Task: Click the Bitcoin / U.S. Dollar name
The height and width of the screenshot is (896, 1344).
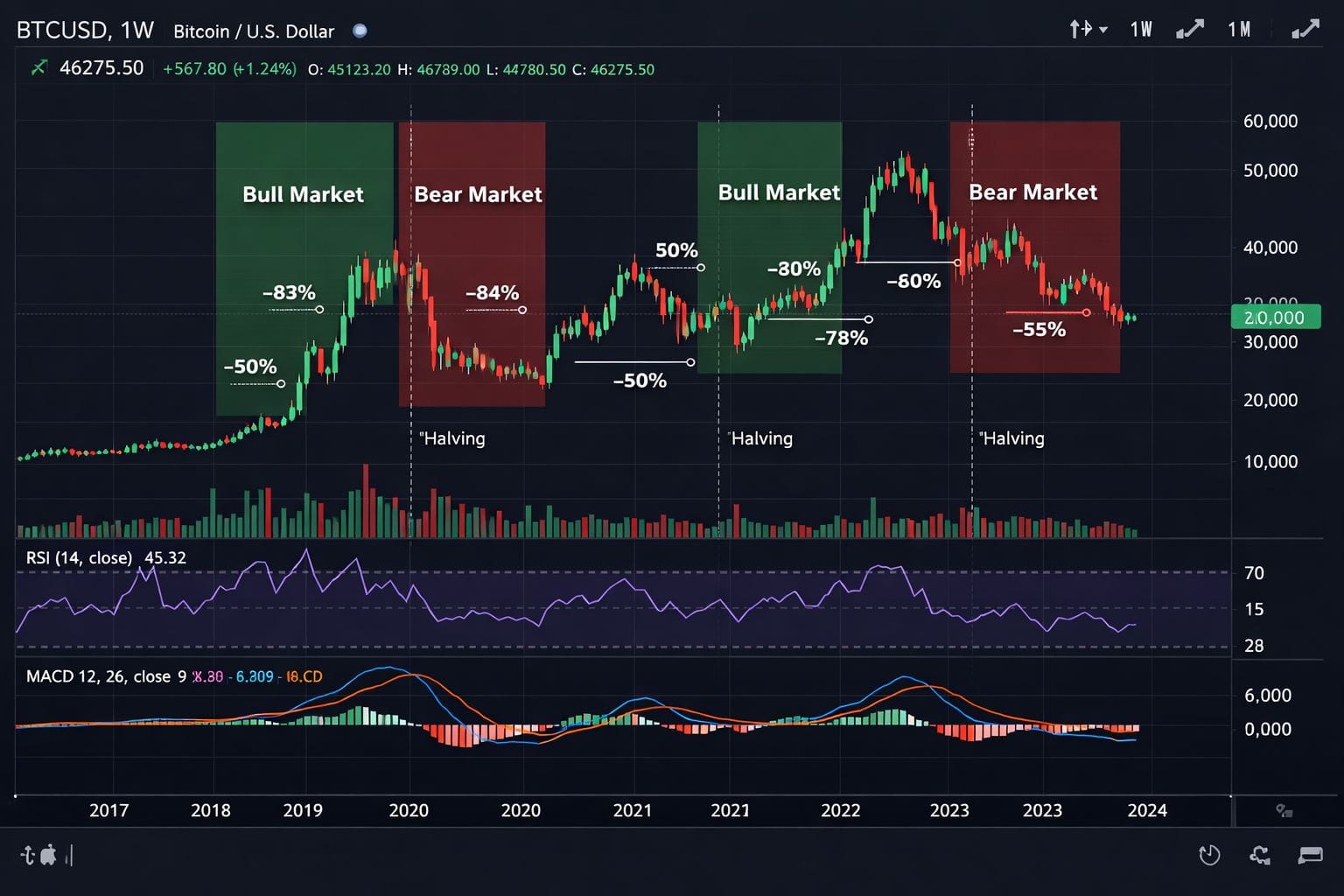Action: tap(254, 31)
